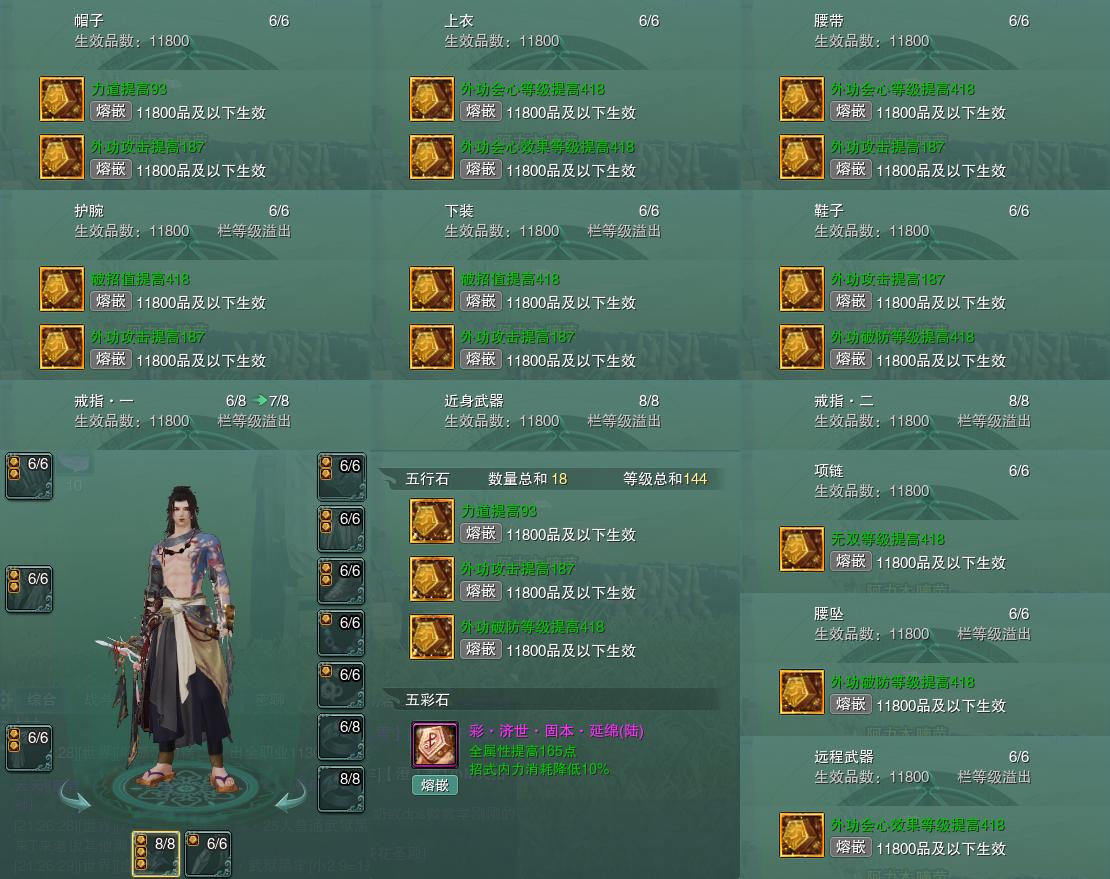The height and width of the screenshot is (879, 1110).
Task: Click the 力道提高93 gem icon under 帽子
Action: point(62,99)
